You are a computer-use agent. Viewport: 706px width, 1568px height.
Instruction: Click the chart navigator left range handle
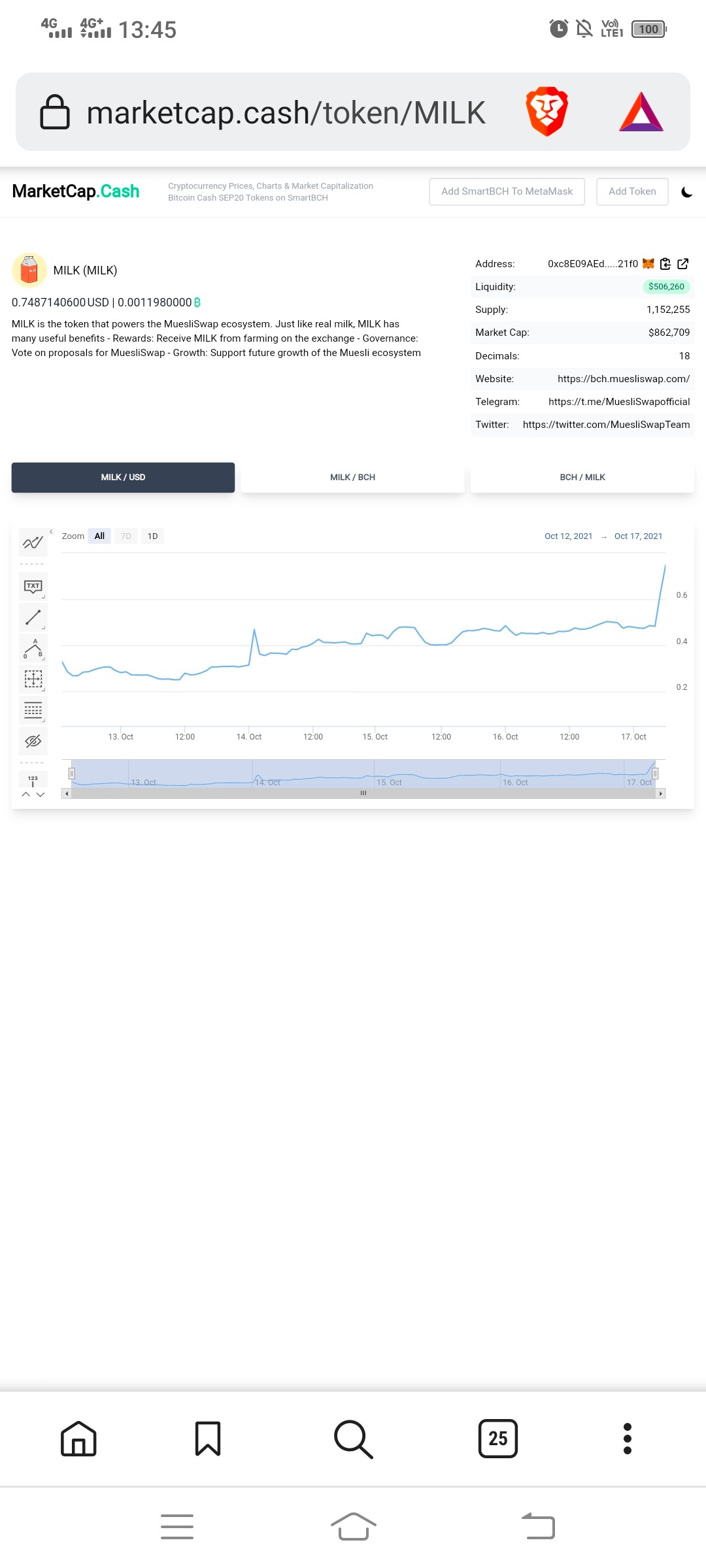[72, 774]
